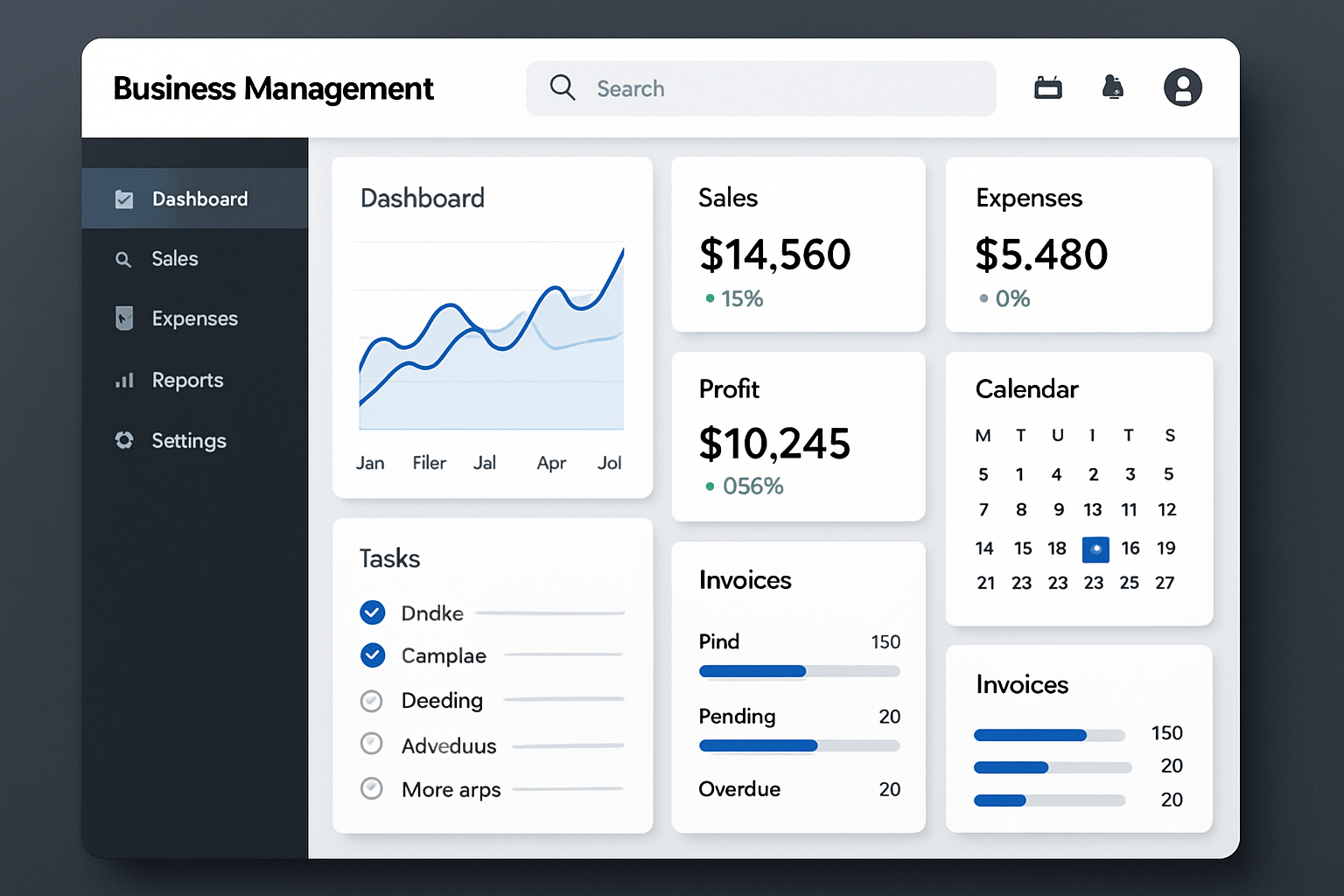Viewport: 1344px width, 896px height.
Task: Open the notifications bell icon
Action: pyautogui.click(x=1113, y=87)
